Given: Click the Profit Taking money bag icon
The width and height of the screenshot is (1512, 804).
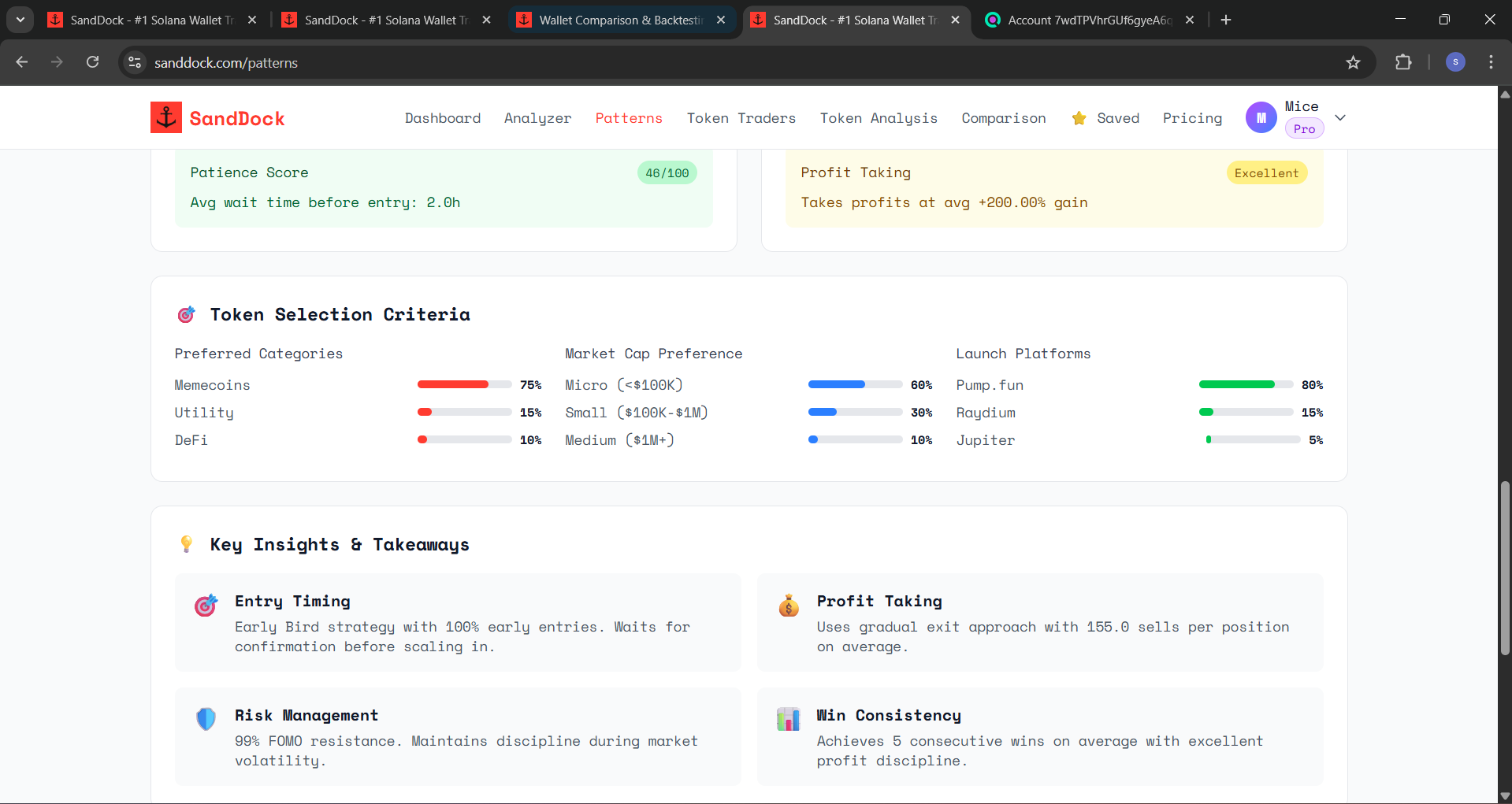Looking at the screenshot, I should [789, 605].
